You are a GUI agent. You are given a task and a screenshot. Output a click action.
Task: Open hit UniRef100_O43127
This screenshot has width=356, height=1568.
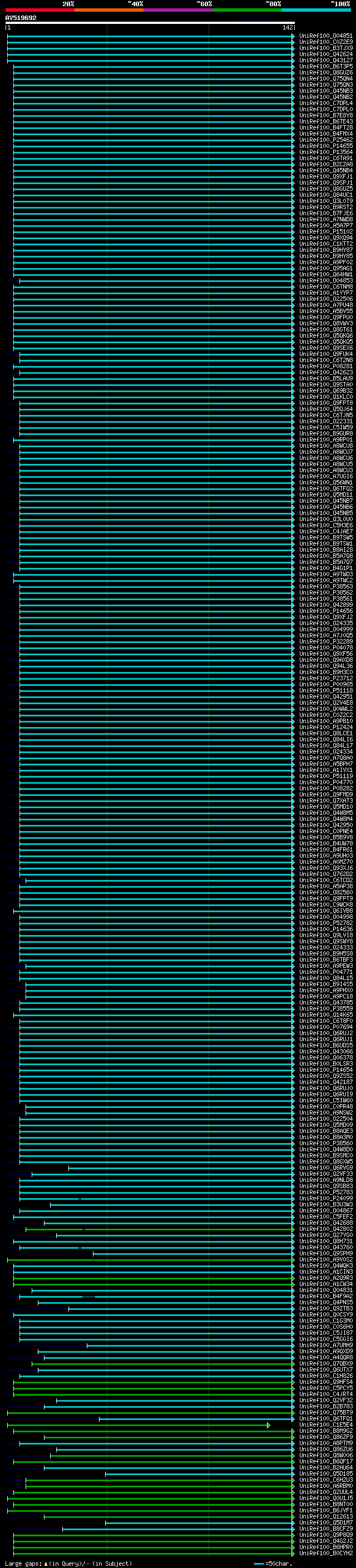(x=325, y=60)
